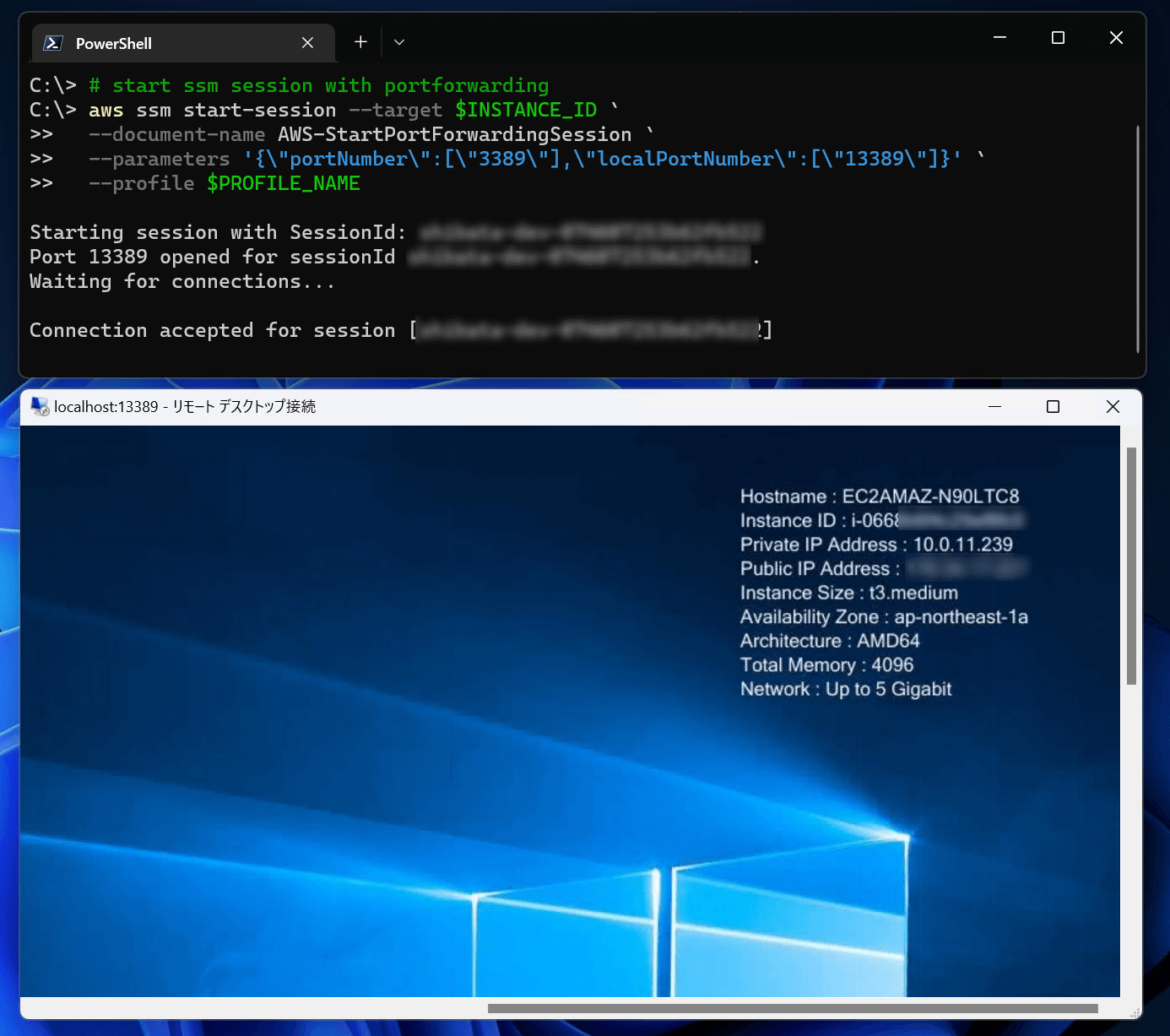Maximize the PowerShell terminal window
The width and height of the screenshot is (1170, 1036).
click(x=1058, y=38)
